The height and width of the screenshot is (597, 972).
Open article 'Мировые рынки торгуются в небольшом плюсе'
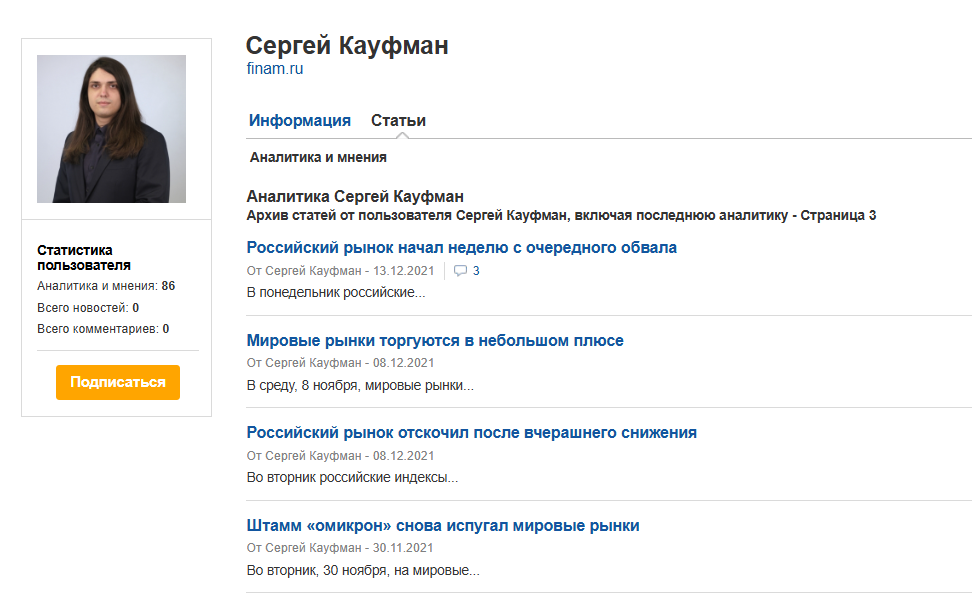tap(435, 341)
